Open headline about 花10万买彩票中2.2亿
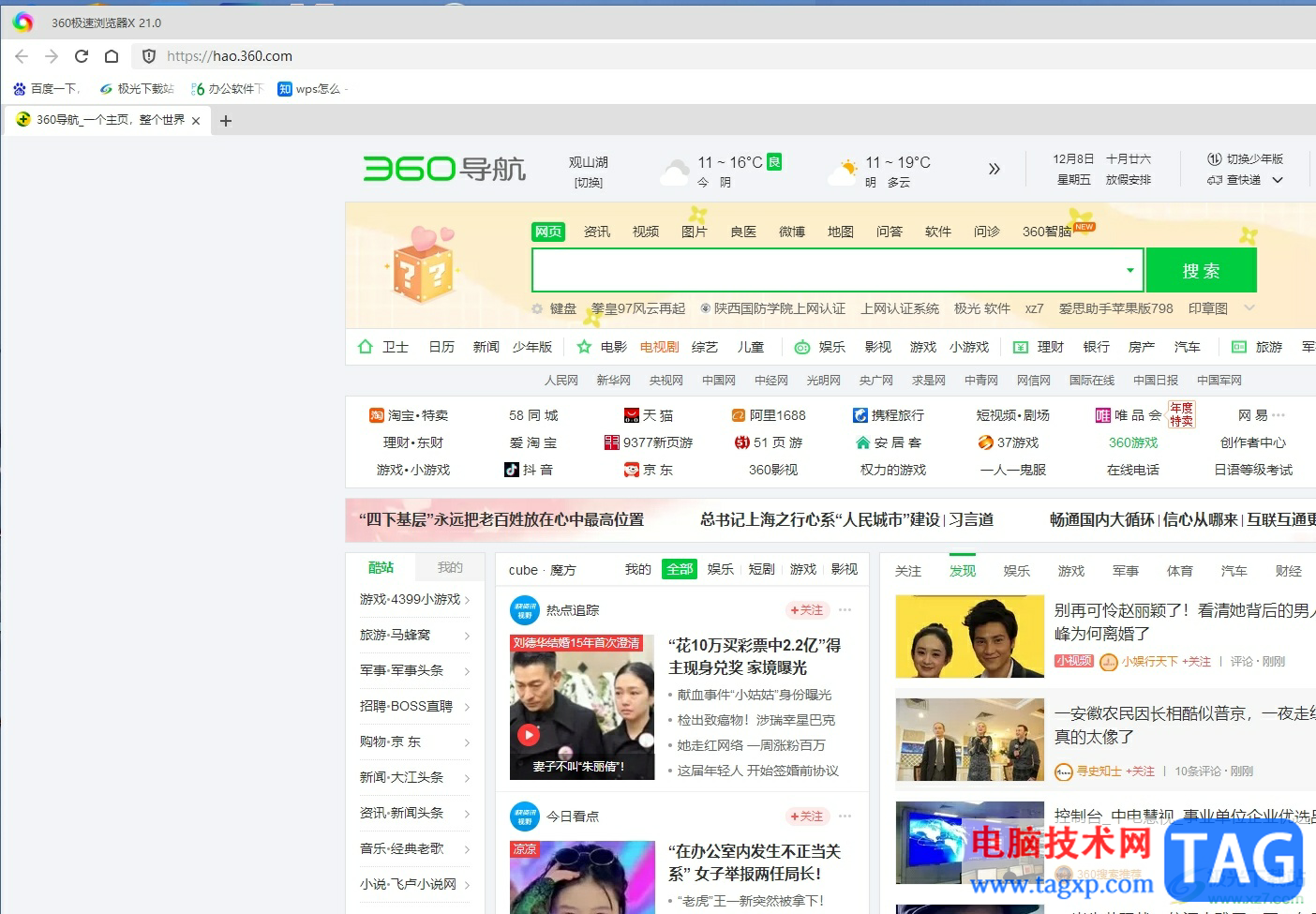 pyautogui.click(x=755, y=656)
